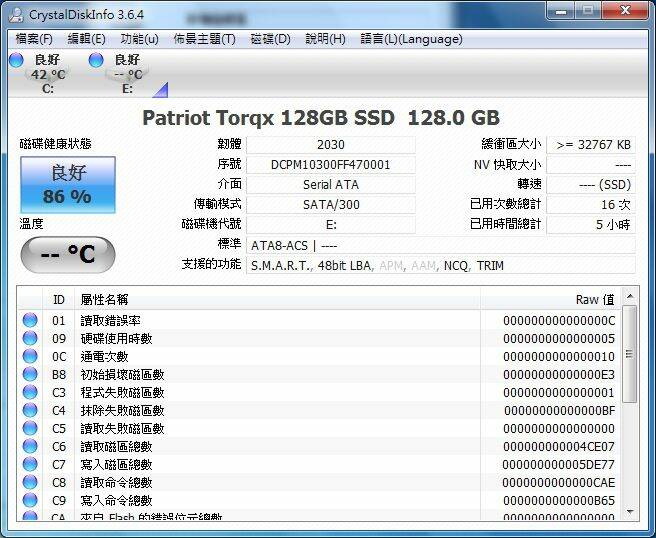Click the status orb for attribute C6 讀取磁區總數

point(30,446)
